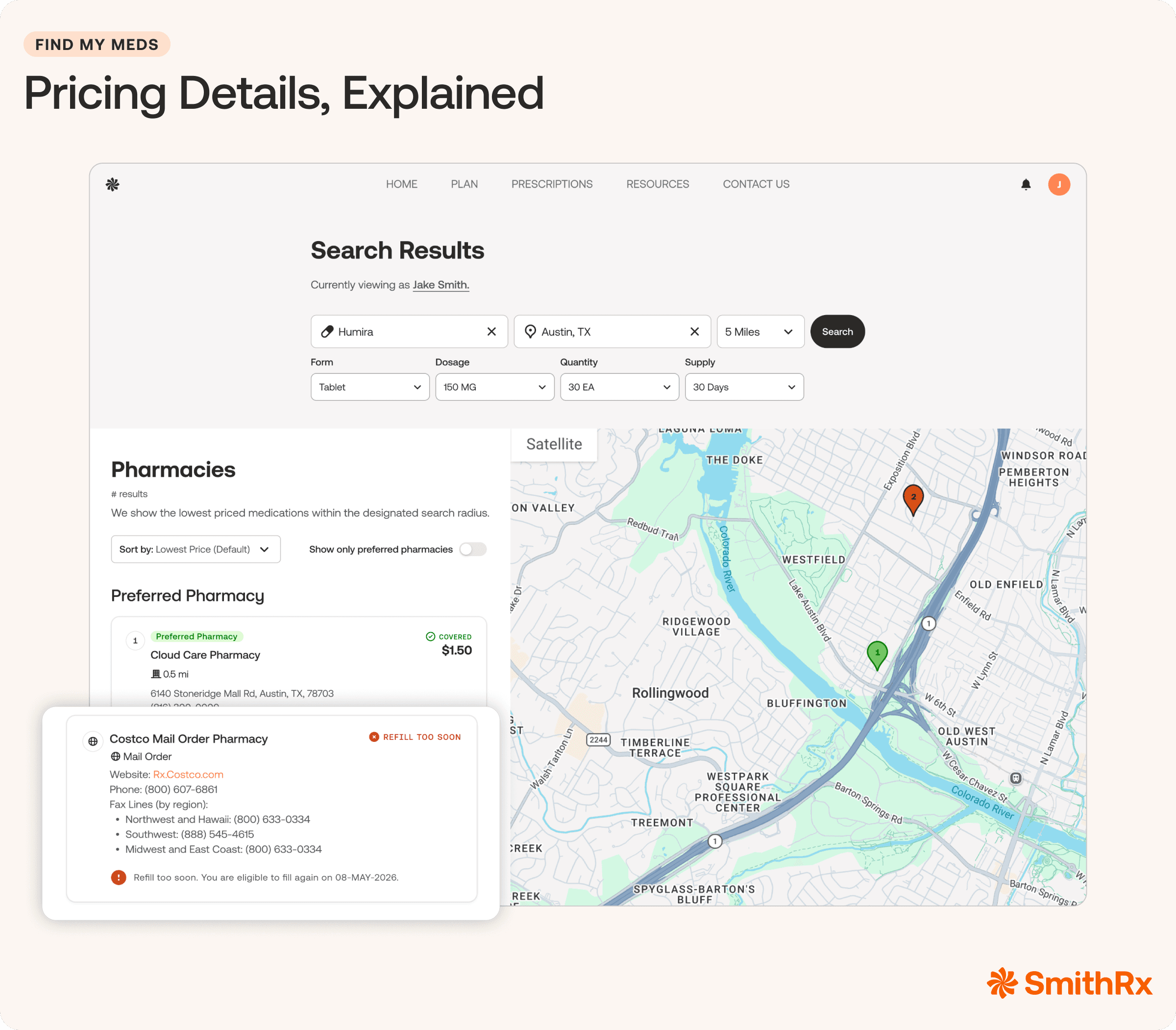The image size is (1176, 1030).
Task: Select the orange map marker 2
Action: [913, 499]
